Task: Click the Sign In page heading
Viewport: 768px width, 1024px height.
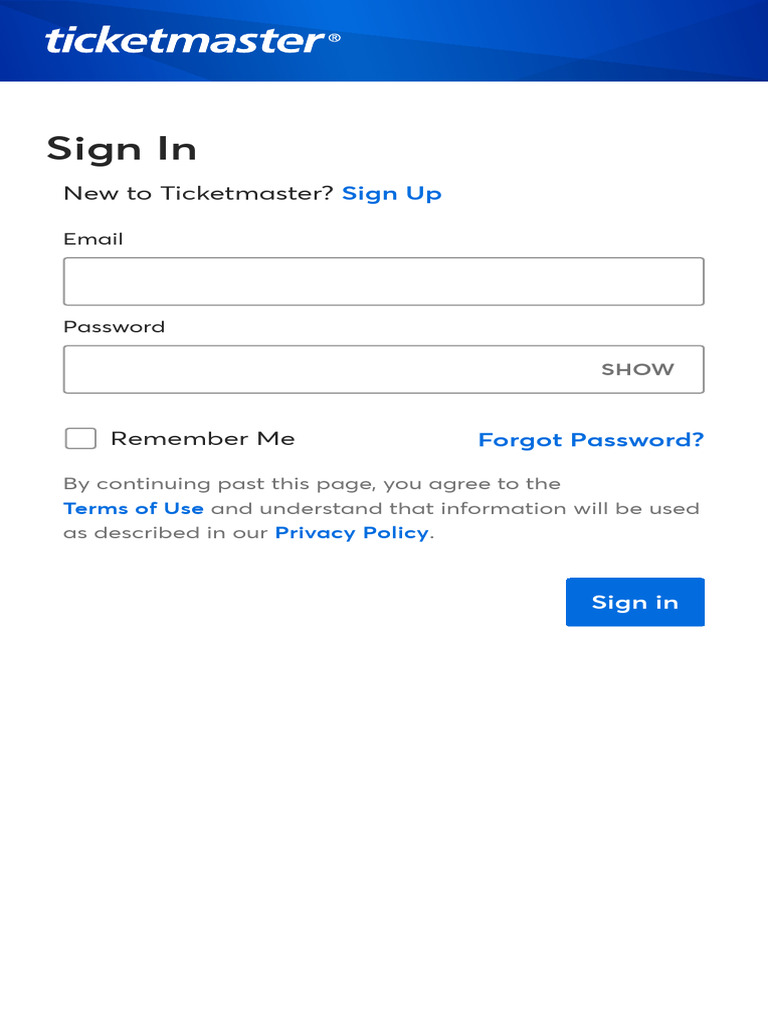Action: [121, 149]
